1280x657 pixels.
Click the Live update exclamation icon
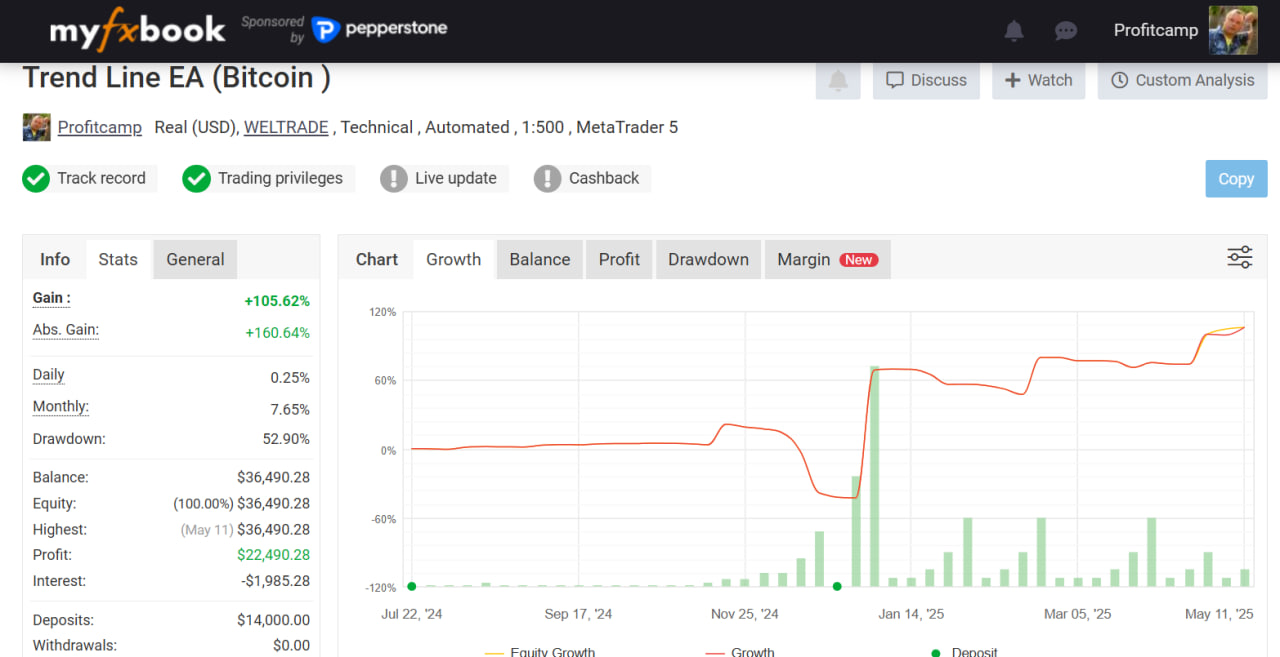click(x=394, y=179)
